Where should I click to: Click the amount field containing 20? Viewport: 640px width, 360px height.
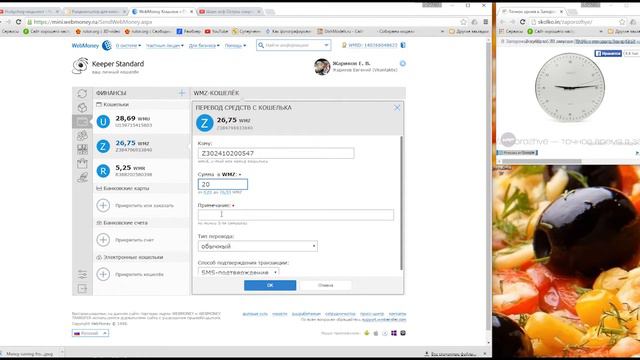pyautogui.click(x=222, y=184)
